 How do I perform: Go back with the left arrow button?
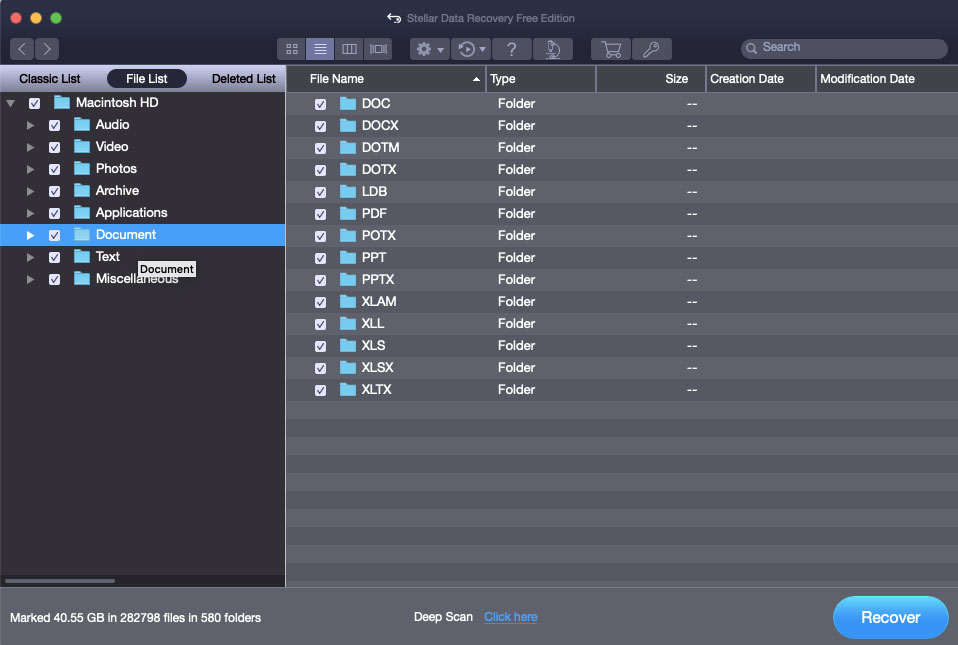(x=22, y=49)
